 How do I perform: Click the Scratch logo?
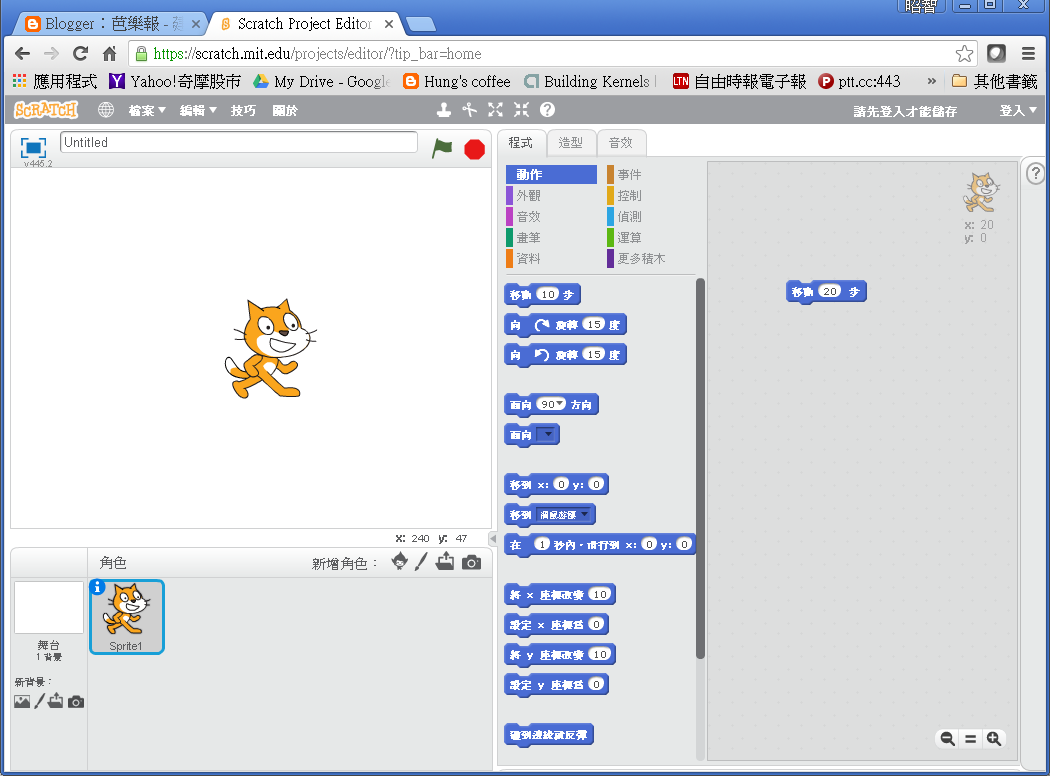click(x=46, y=109)
